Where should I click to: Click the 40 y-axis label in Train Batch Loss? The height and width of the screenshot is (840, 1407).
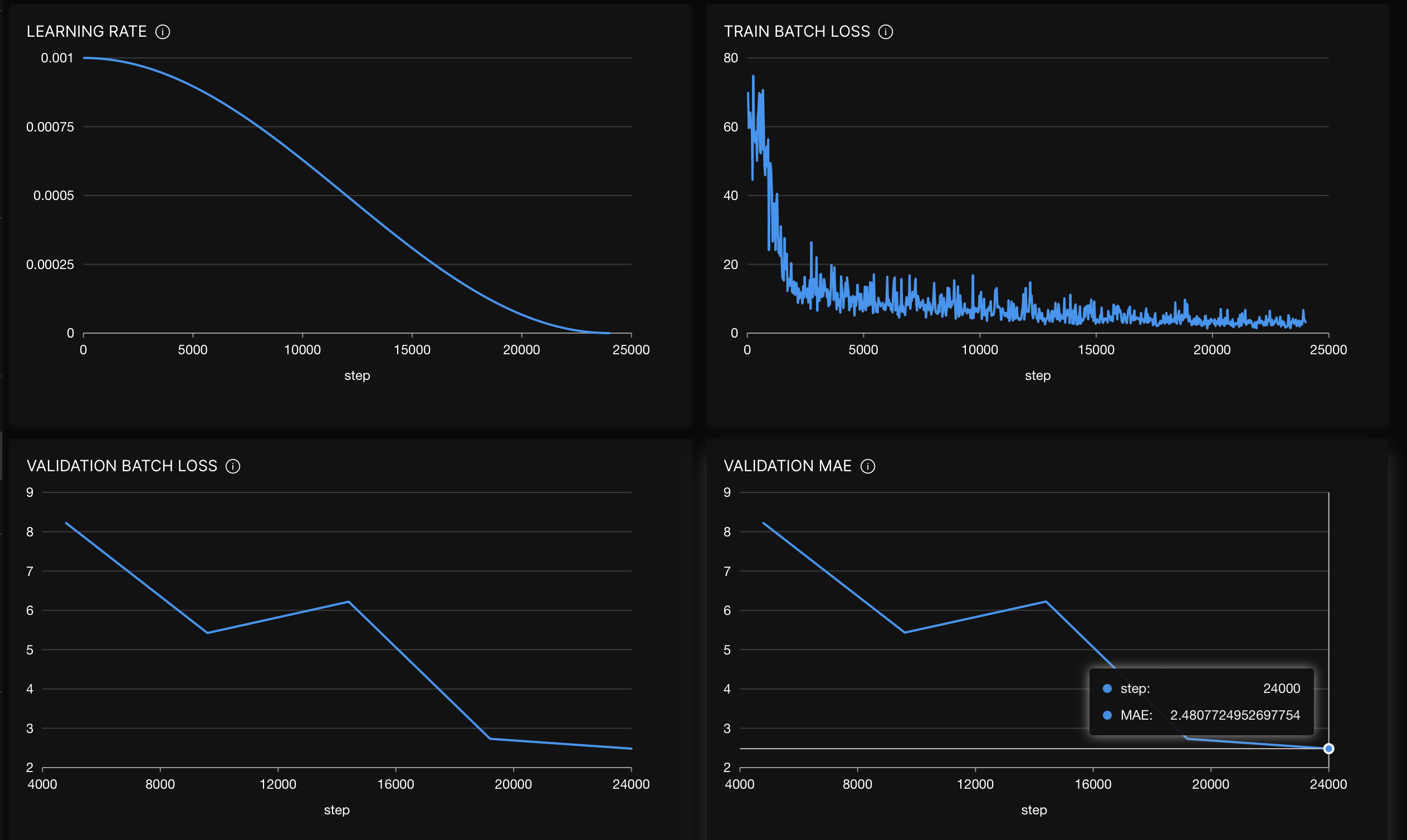[x=731, y=196]
